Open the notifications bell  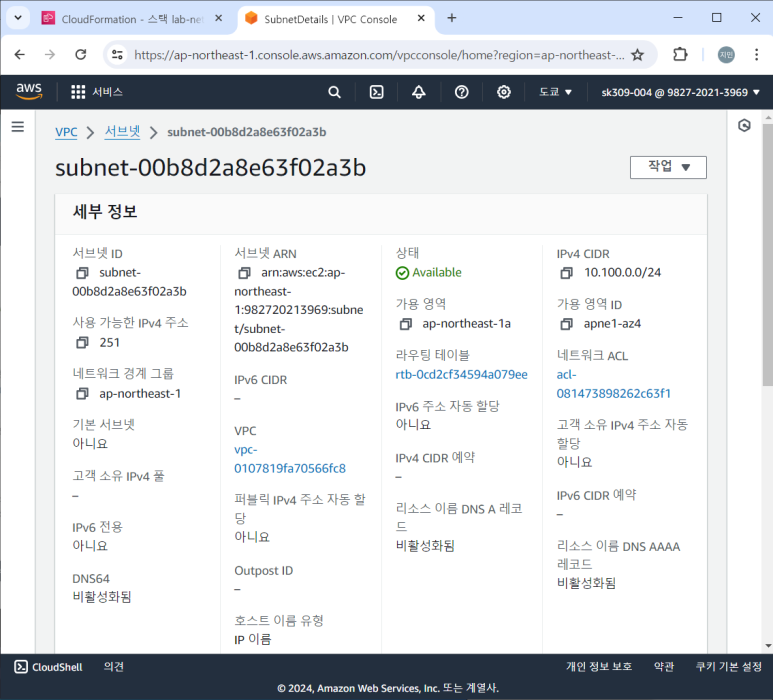419,92
